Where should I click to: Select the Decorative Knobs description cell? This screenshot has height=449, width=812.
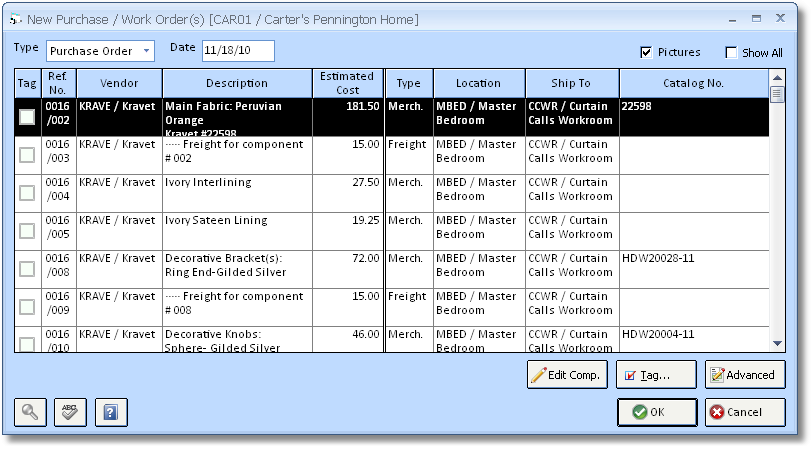(x=237, y=340)
